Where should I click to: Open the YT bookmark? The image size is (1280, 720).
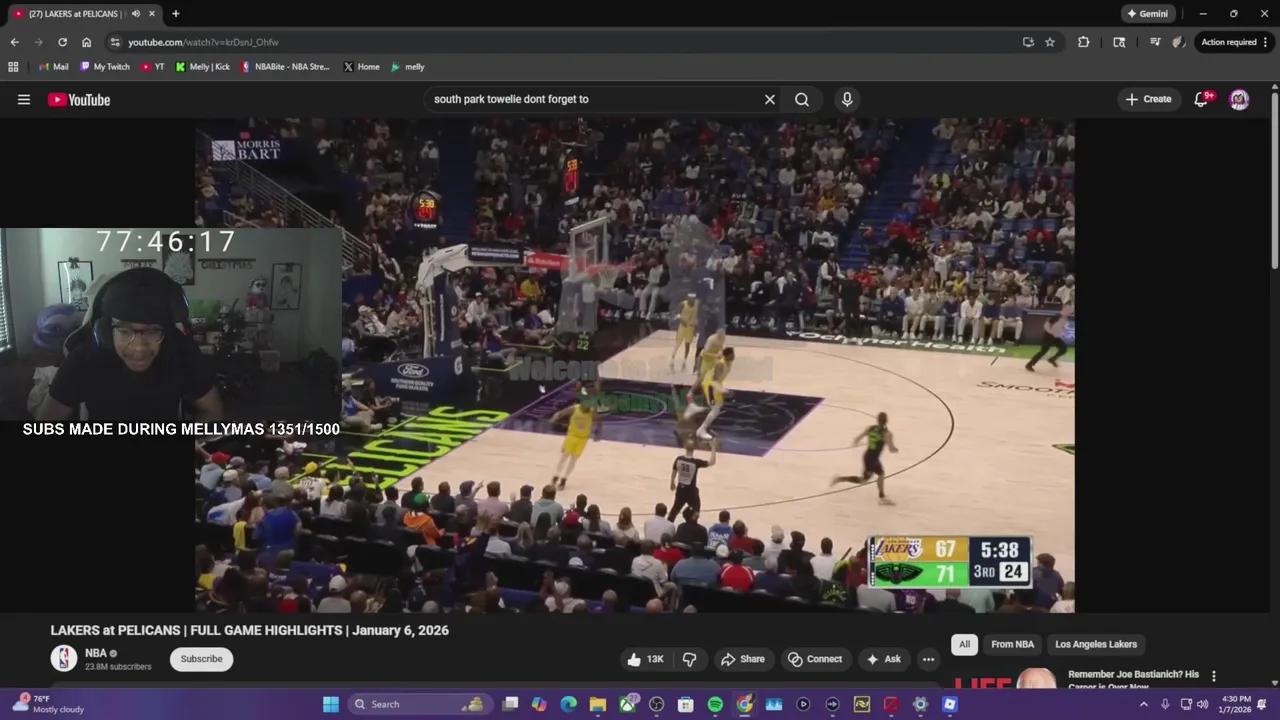[x=153, y=67]
